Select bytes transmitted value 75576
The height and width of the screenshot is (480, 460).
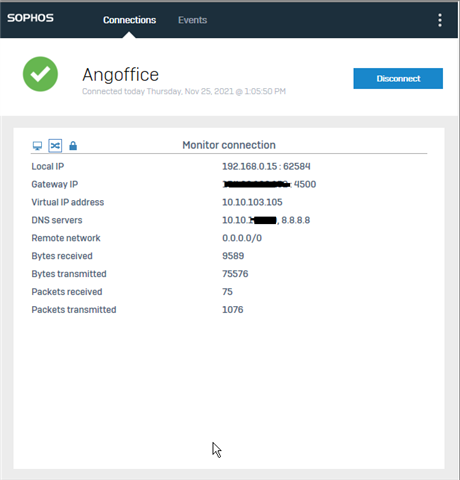point(235,274)
